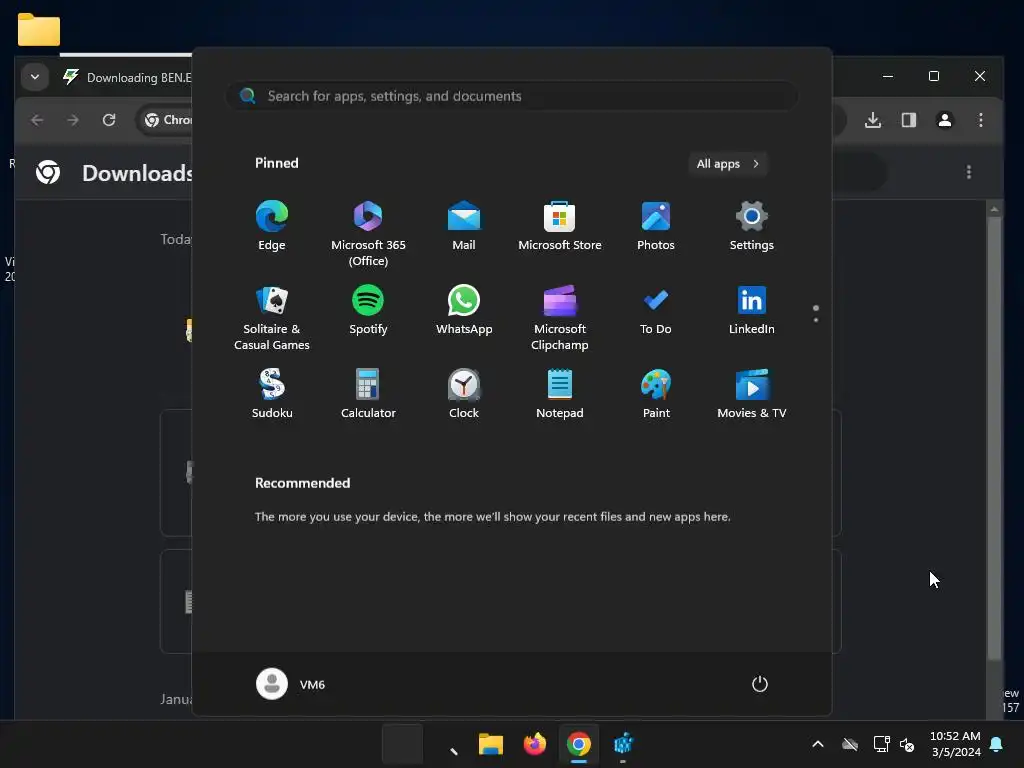
Task: Start Solitaire & Casual Games
Action: tap(272, 317)
